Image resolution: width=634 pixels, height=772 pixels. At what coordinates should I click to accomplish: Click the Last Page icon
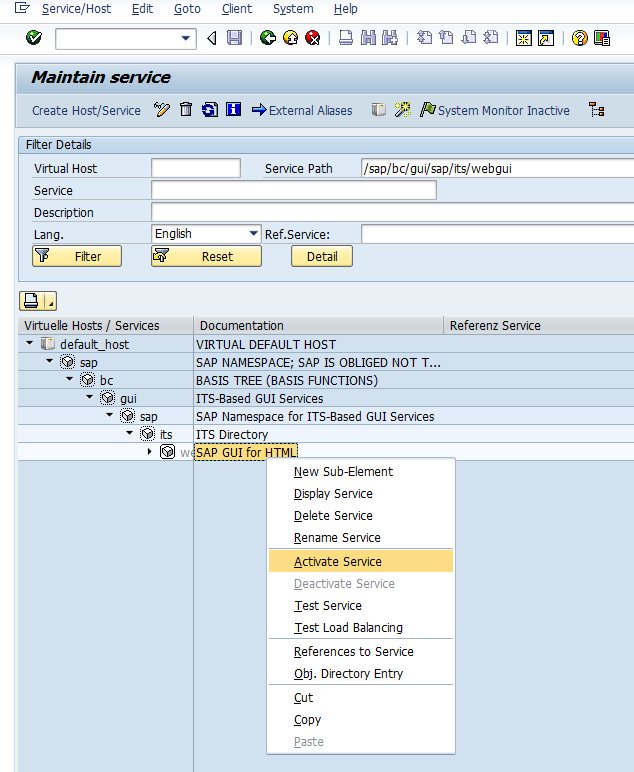coord(491,38)
